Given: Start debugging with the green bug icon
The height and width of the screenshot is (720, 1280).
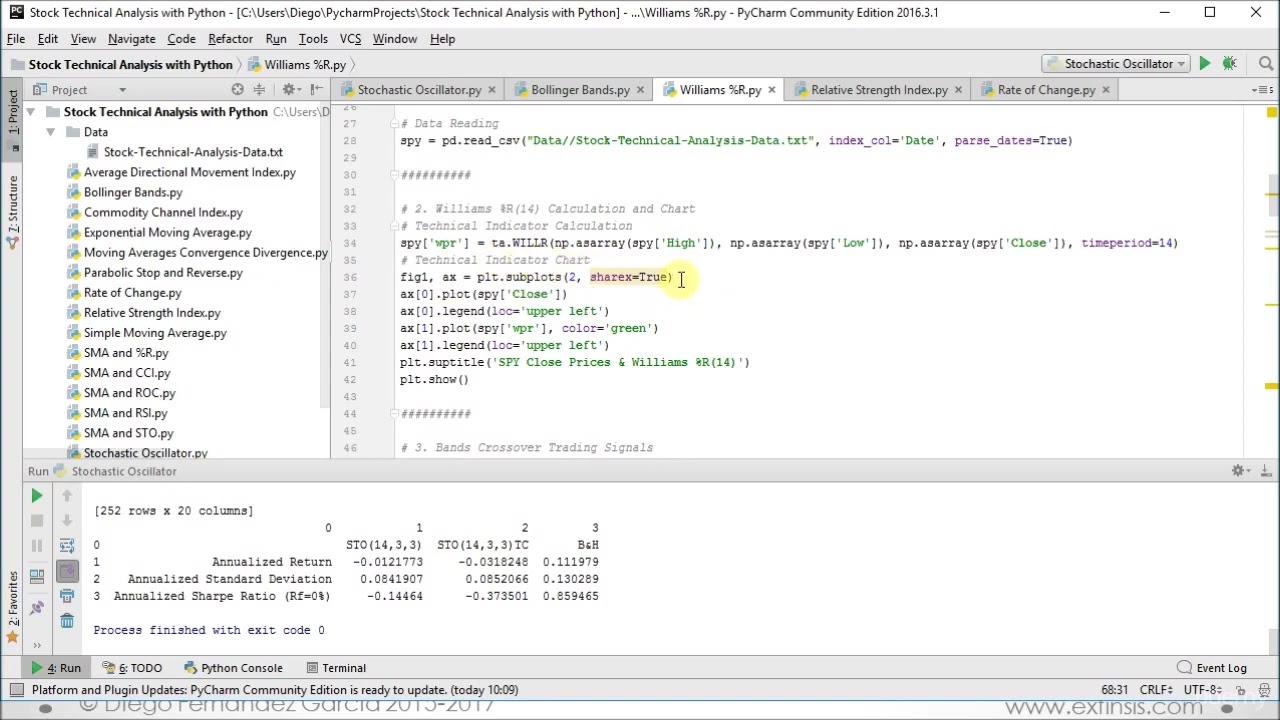Looking at the screenshot, I should click(x=1230, y=63).
